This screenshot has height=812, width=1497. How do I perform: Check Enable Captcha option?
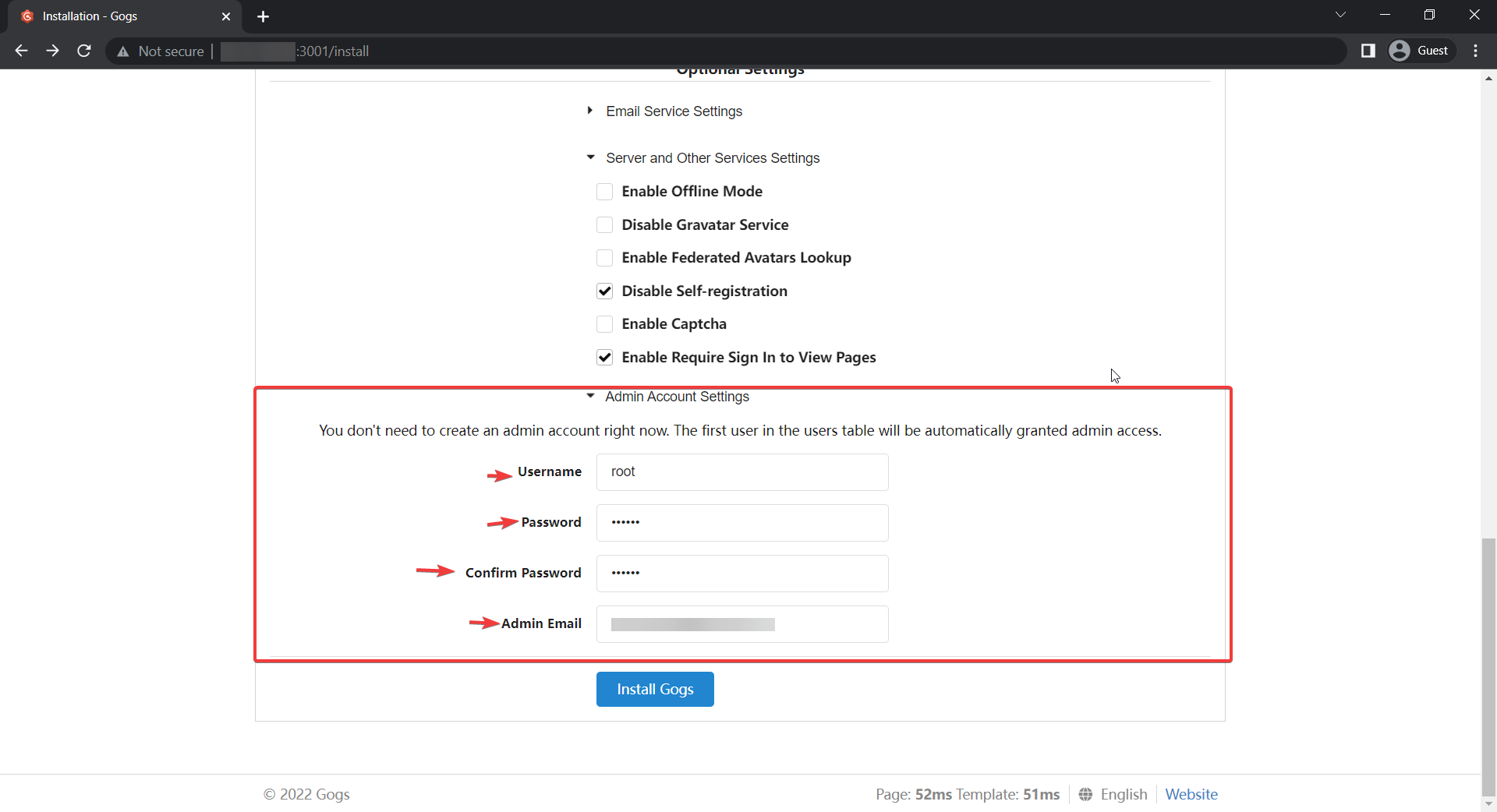[604, 324]
